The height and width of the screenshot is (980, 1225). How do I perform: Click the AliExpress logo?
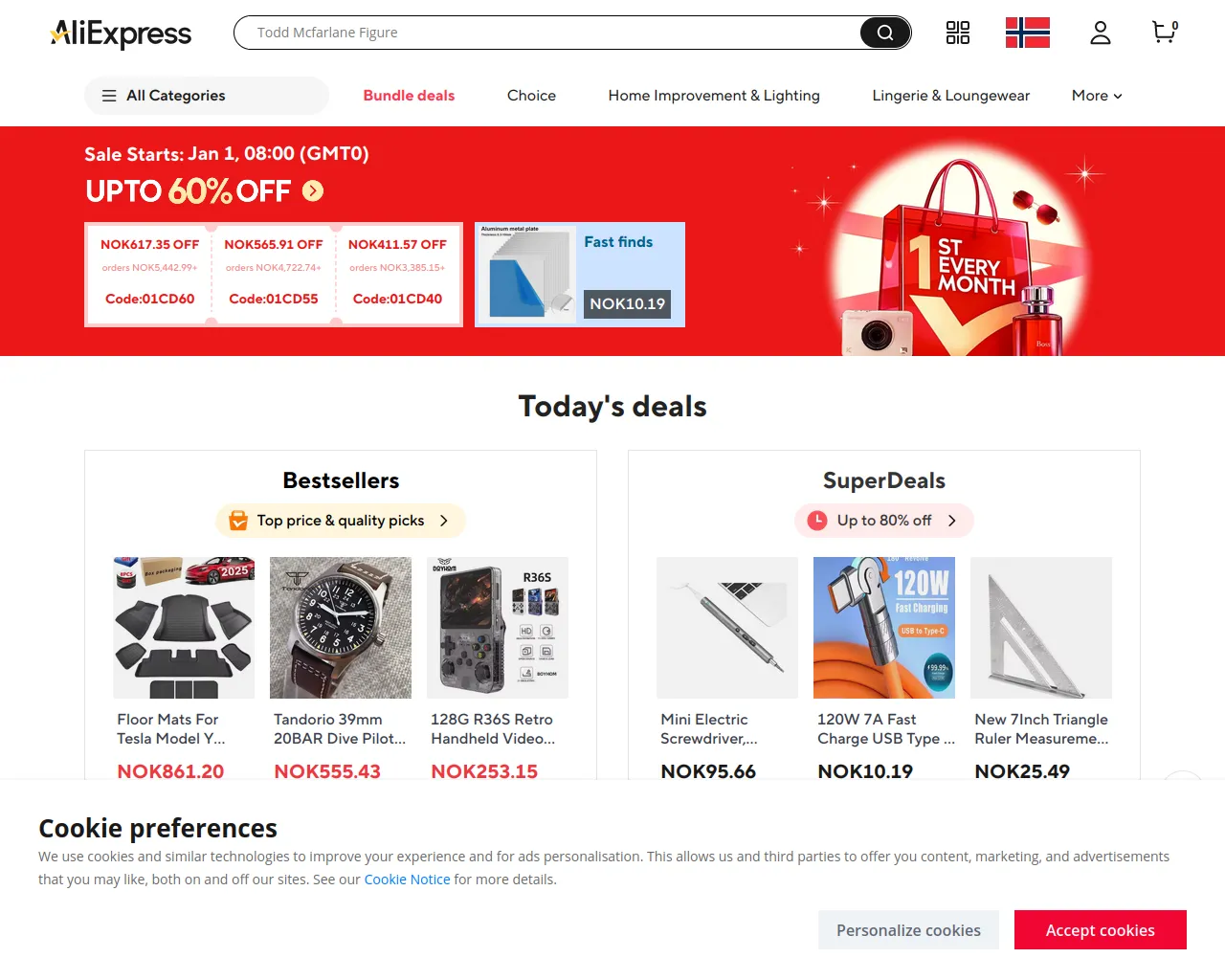(x=121, y=33)
